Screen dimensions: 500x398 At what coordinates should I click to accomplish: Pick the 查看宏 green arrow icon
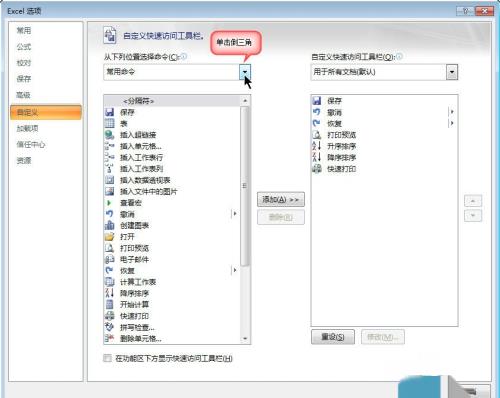click(x=109, y=203)
